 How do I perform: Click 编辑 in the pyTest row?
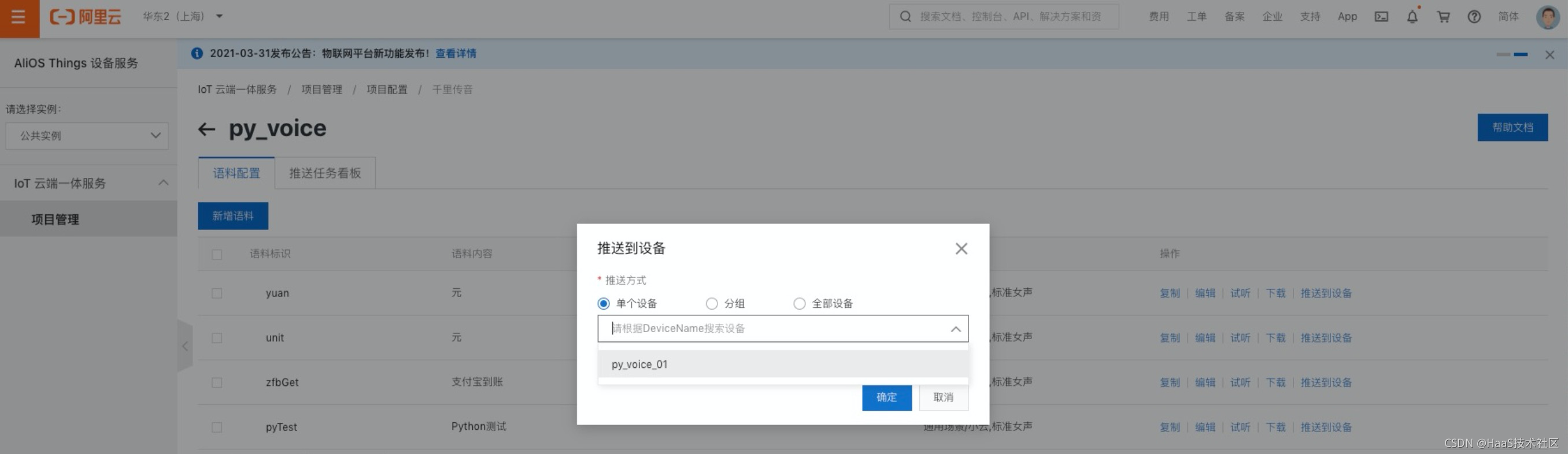point(1204,427)
